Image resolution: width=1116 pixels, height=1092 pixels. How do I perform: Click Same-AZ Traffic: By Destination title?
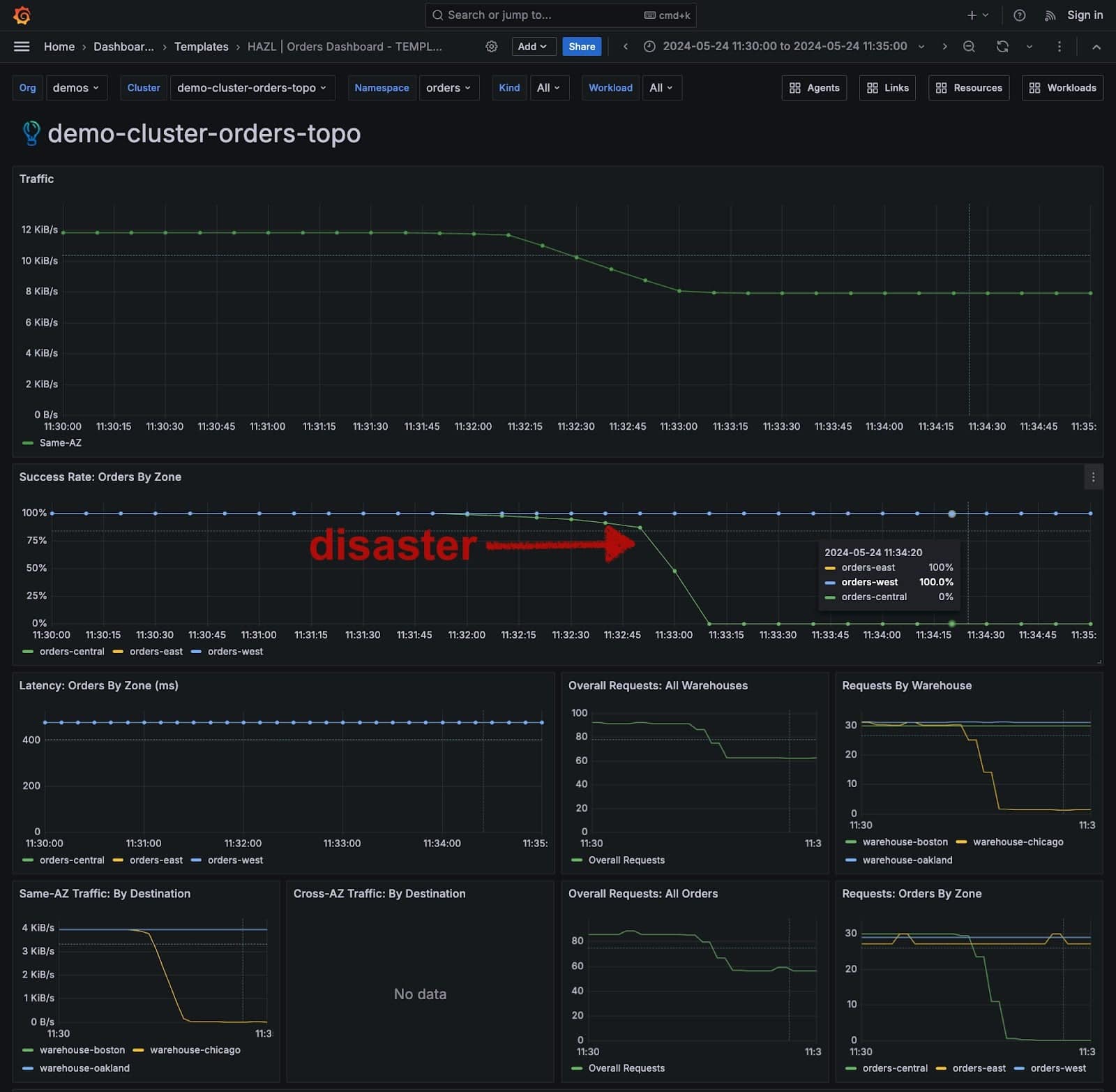tap(105, 893)
